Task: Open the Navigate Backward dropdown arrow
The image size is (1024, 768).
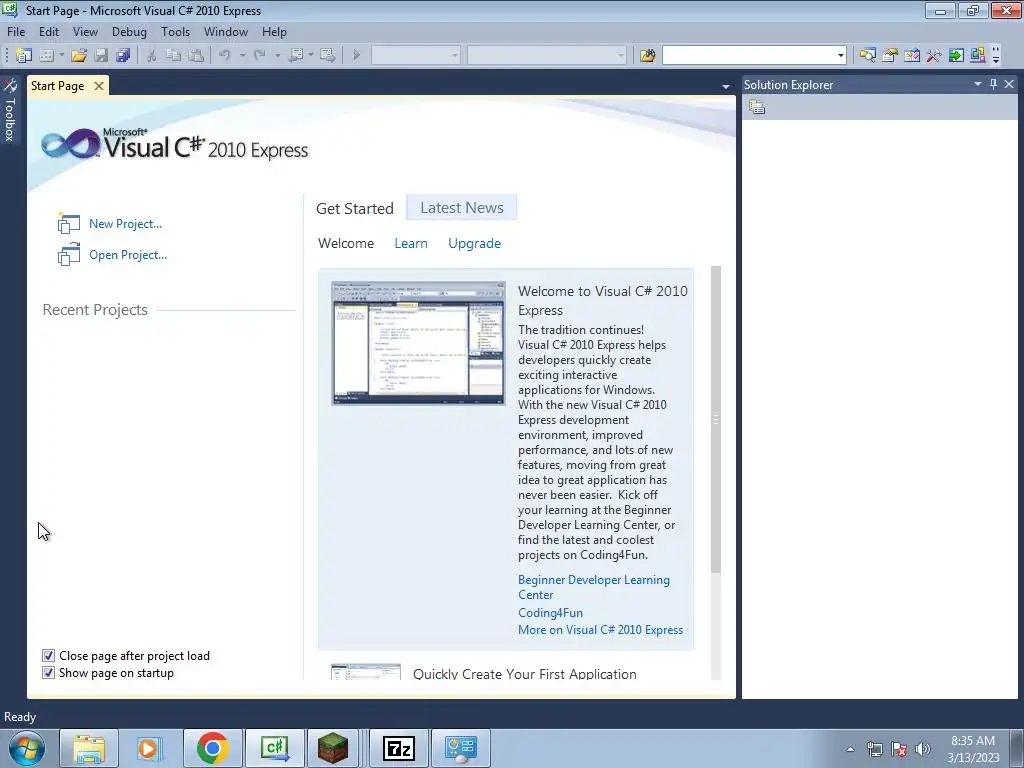Action: [x=311, y=56]
